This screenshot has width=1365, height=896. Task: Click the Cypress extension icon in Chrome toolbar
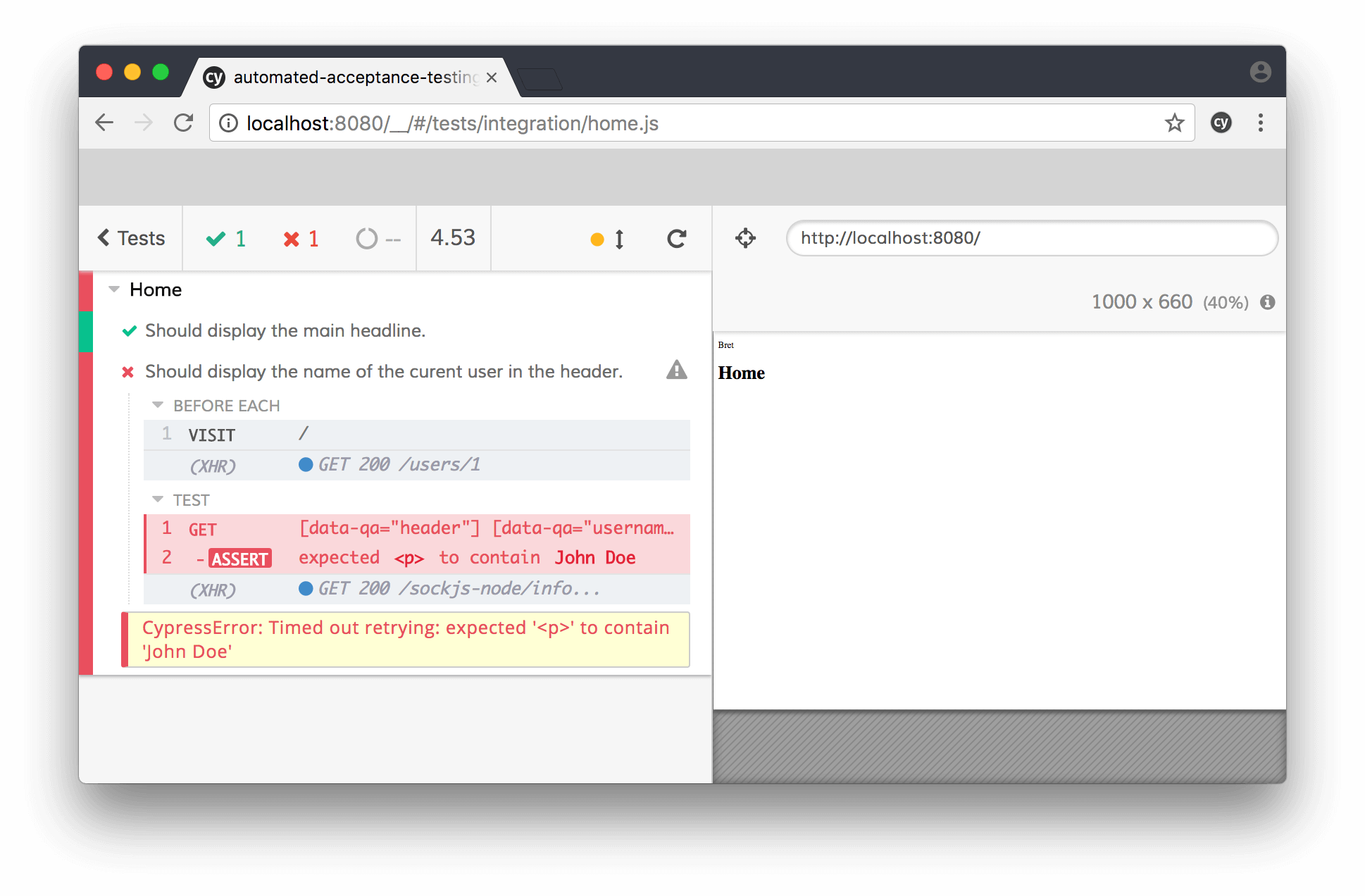(1221, 123)
